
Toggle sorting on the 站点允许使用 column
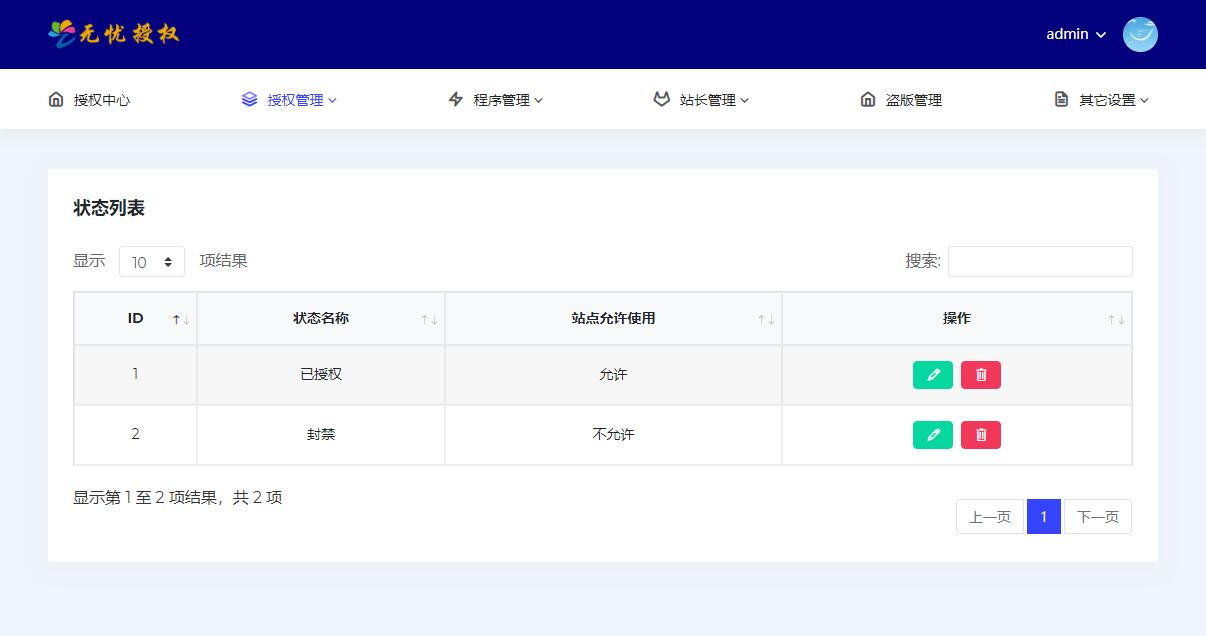pyautogui.click(x=767, y=318)
